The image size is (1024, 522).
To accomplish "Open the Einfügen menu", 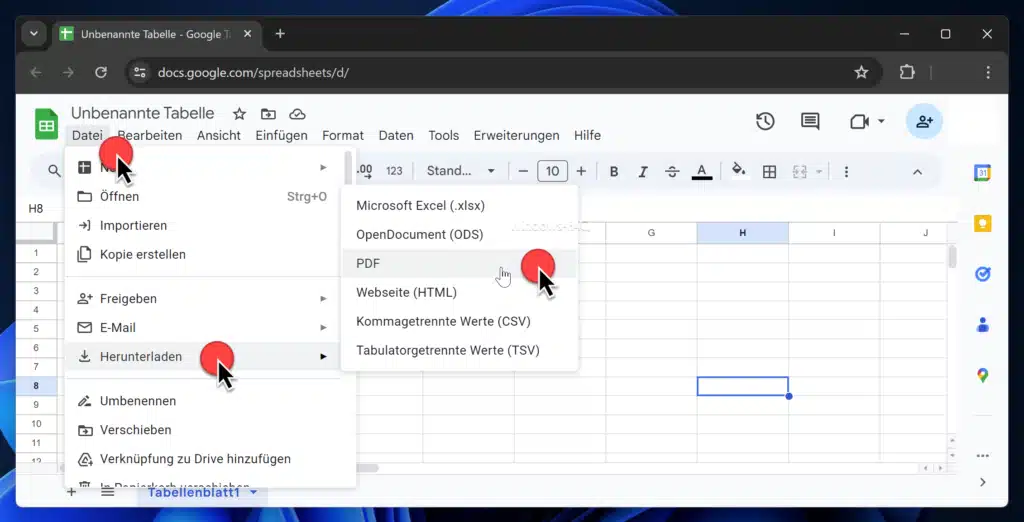I will click(281, 136).
